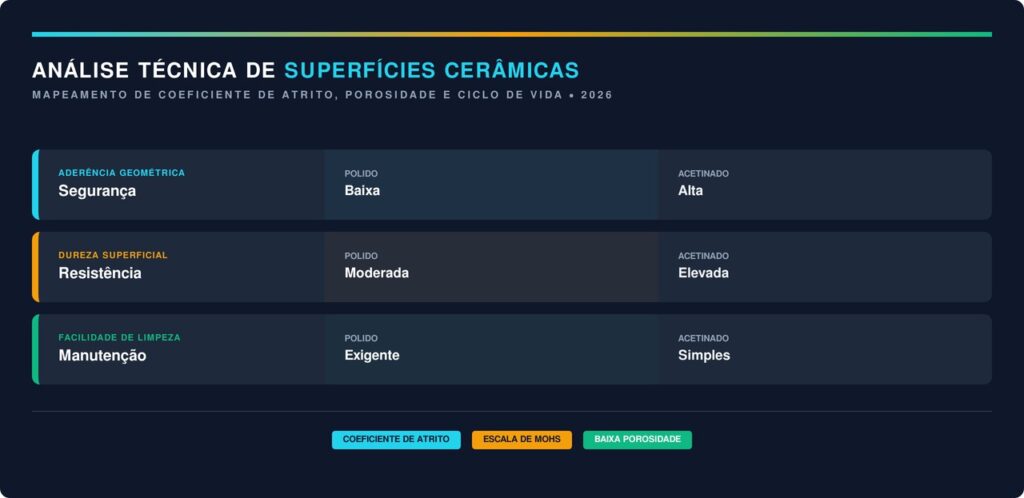Click the Aderência Geométrica category label
This screenshot has height=498, width=1024.
tap(121, 173)
